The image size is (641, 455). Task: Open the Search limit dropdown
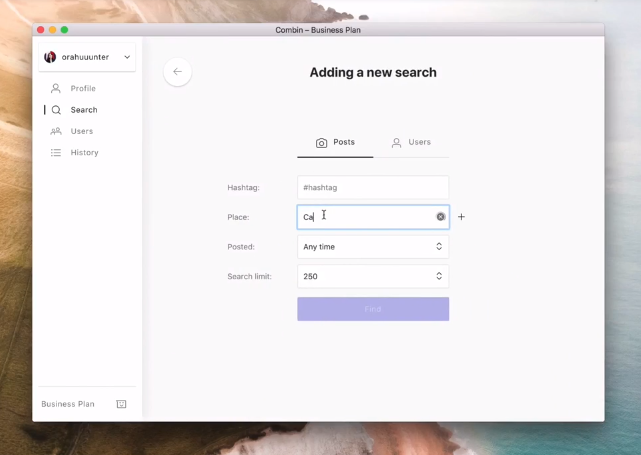tap(372, 276)
